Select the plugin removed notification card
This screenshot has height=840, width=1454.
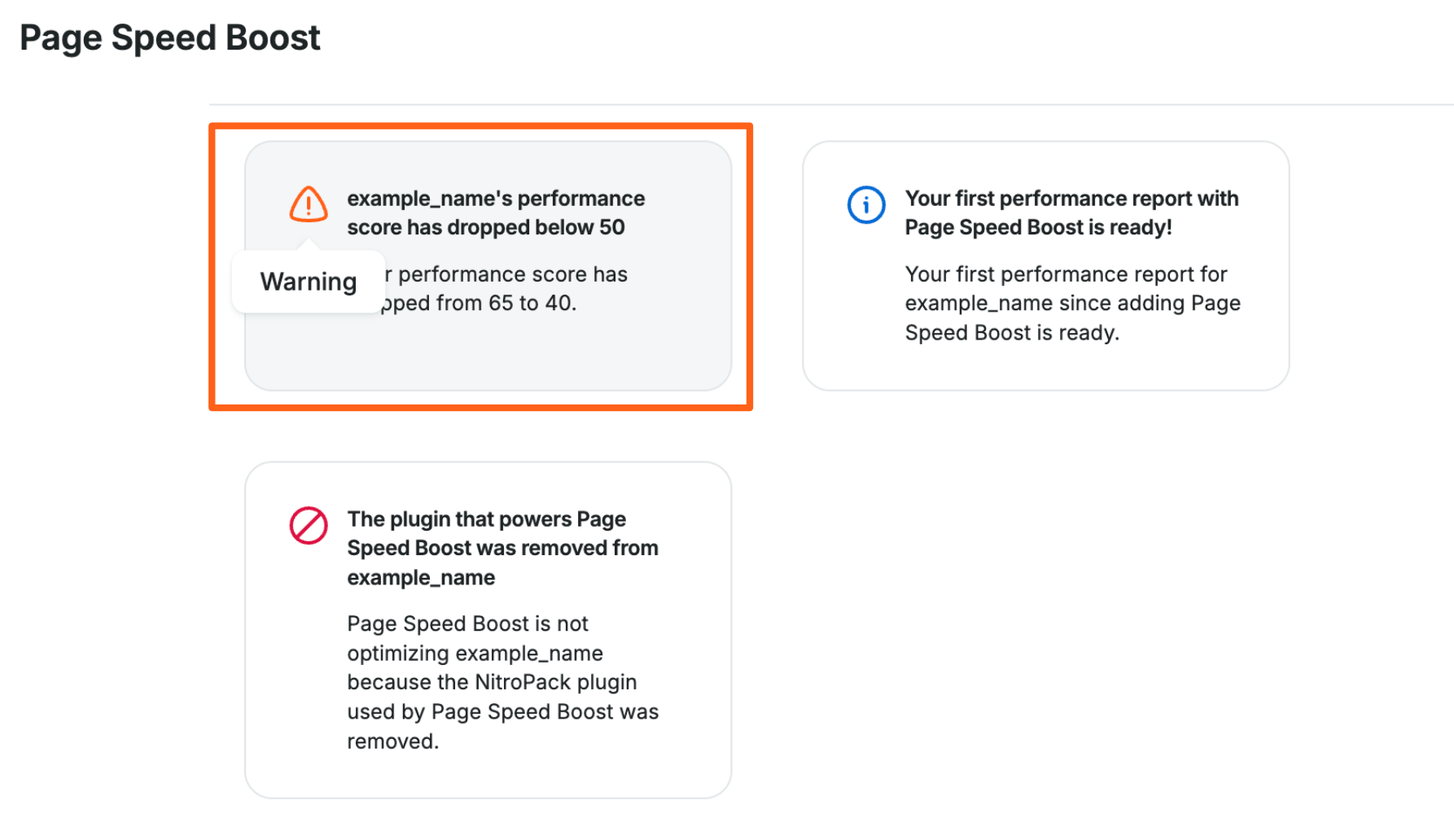pos(488,627)
